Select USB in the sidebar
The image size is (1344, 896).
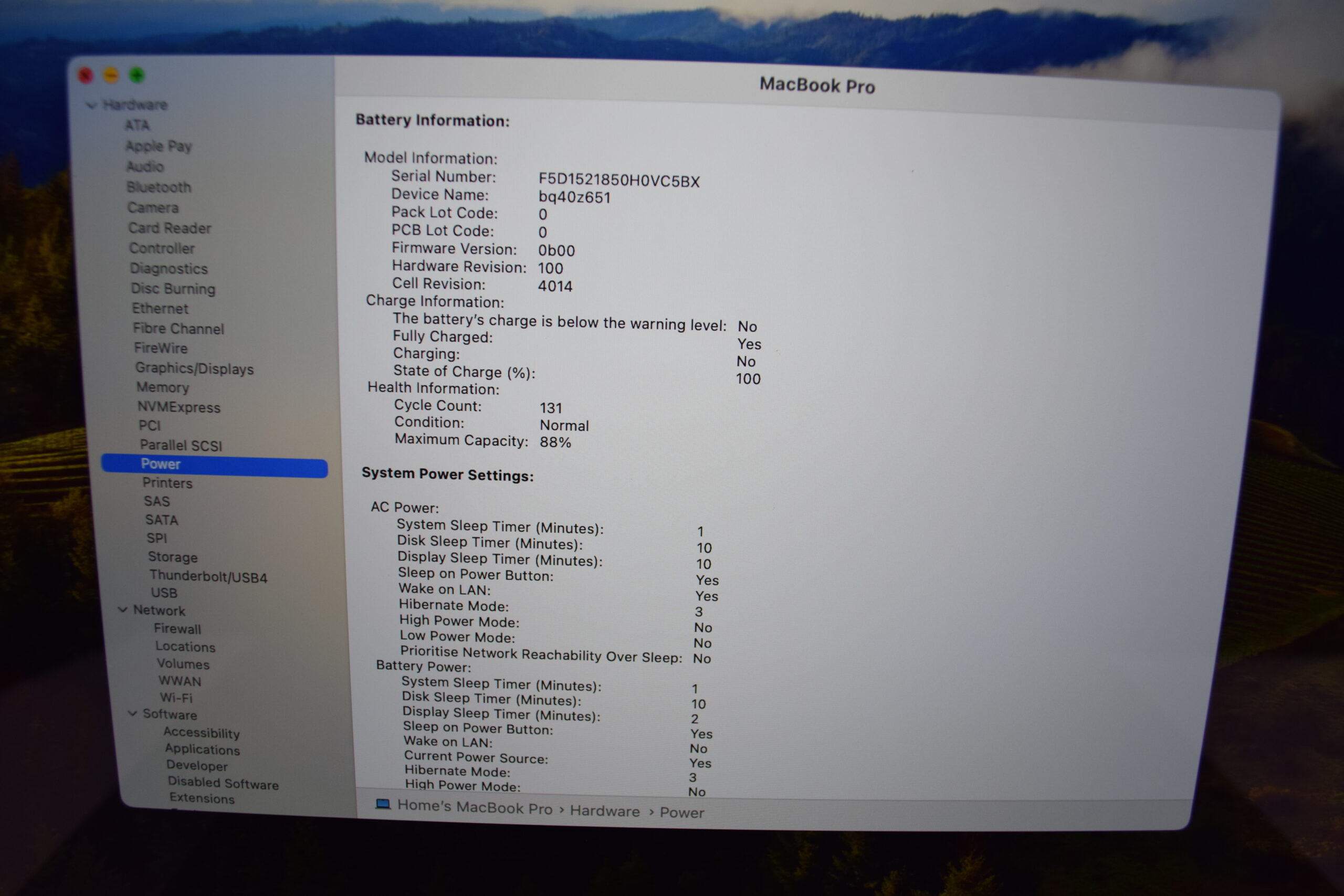(x=164, y=593)
